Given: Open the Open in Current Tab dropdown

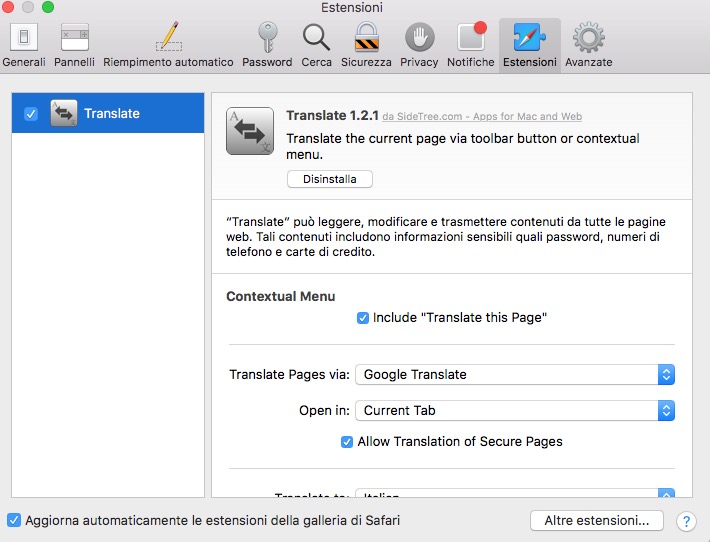Looking at the screenshot, I should 515,411.
